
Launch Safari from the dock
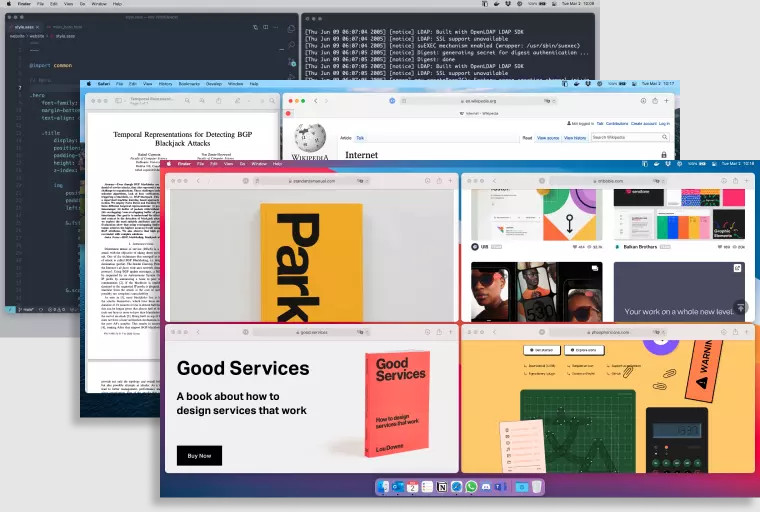tap(457, 487)
